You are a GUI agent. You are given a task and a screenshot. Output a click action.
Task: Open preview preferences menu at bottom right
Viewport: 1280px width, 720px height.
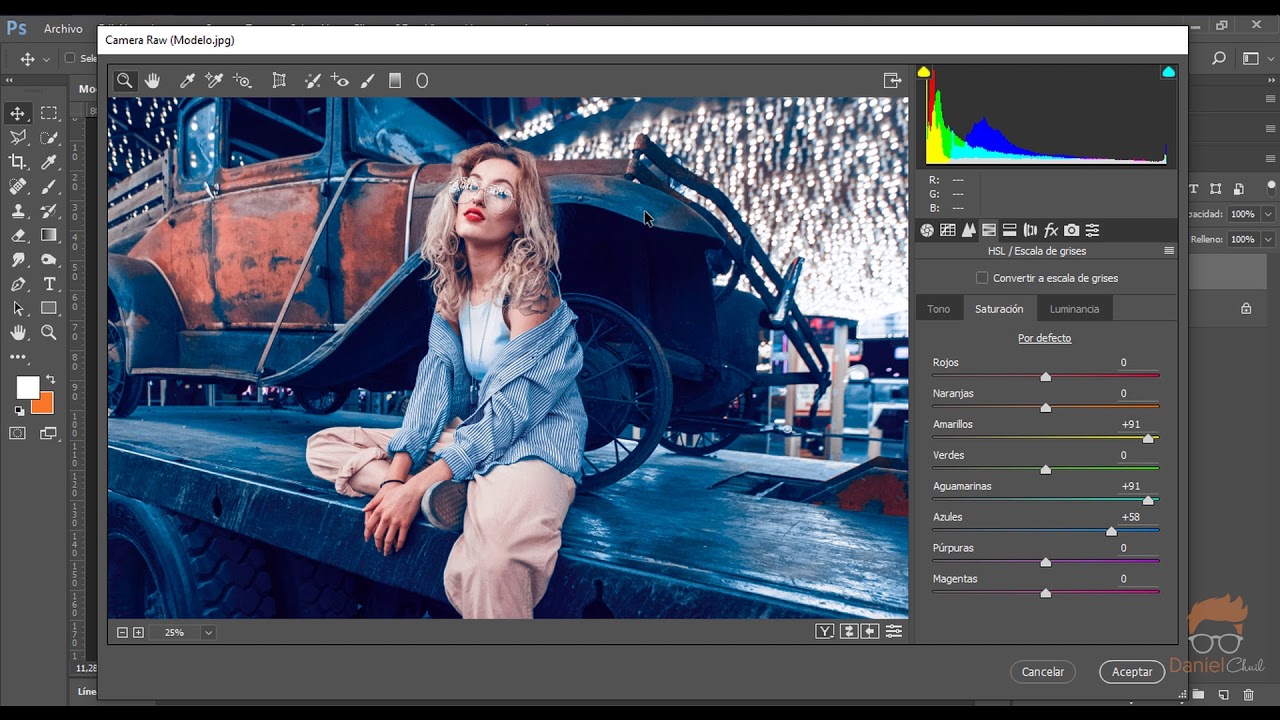[893, 631]
